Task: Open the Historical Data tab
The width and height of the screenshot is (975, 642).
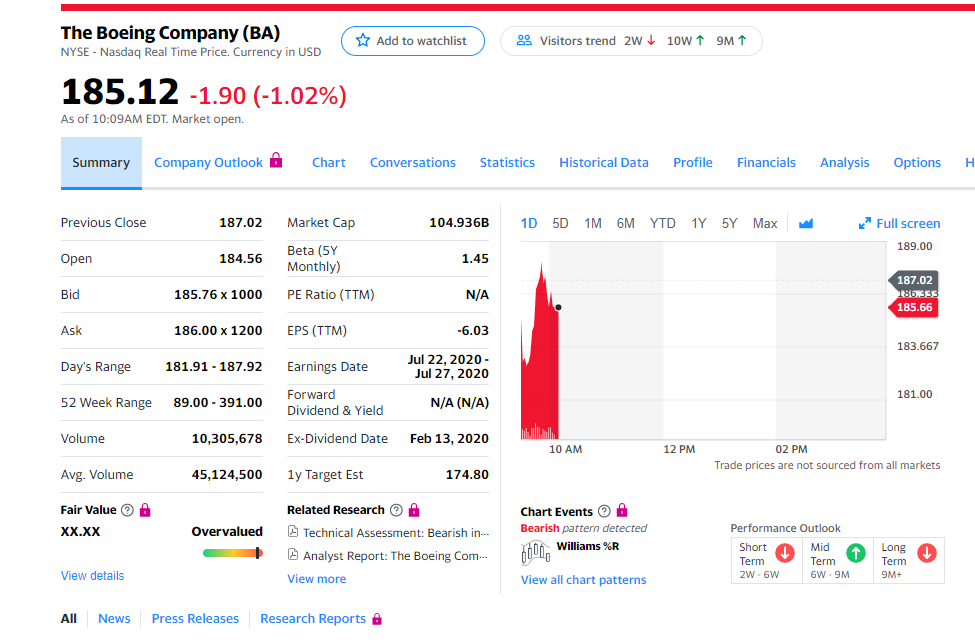Action: click(604, 162)
